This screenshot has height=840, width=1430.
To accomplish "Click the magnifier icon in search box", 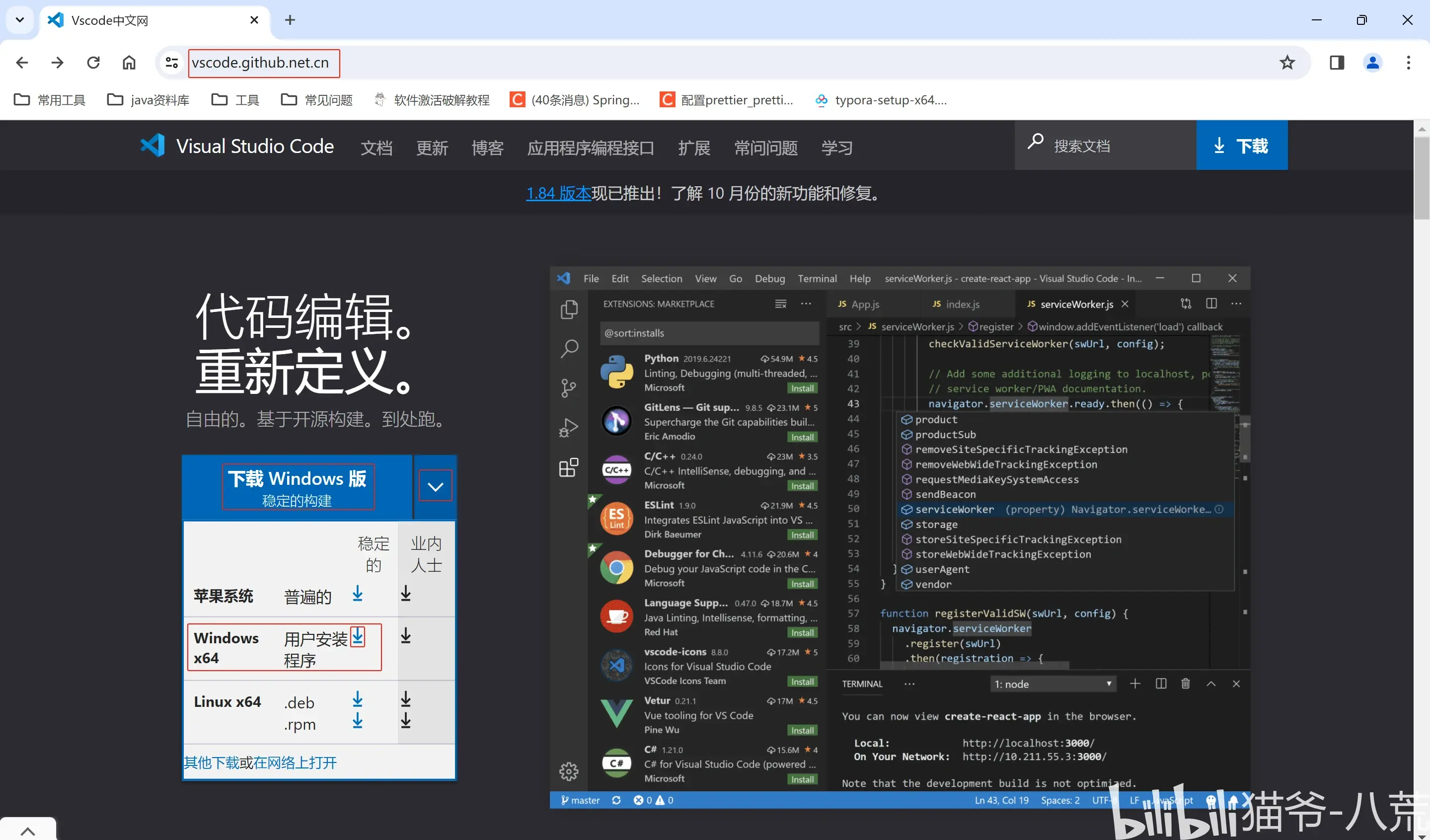I will click(1036, 141).
